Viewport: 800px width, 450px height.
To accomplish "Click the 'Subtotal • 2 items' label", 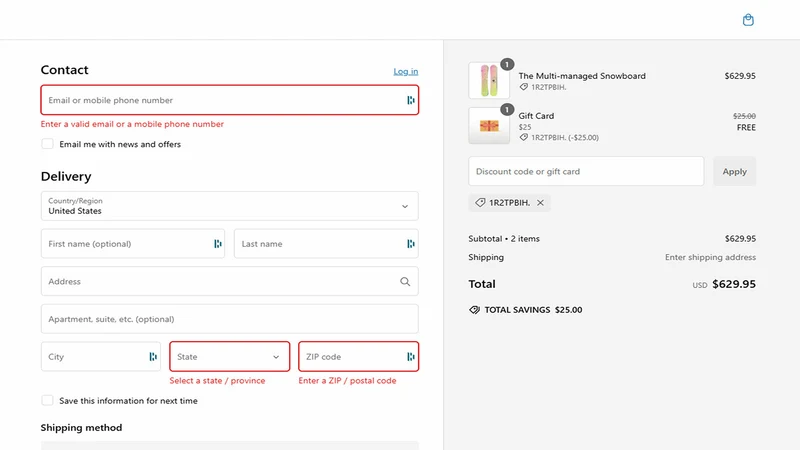I will [x=504, y=239].
